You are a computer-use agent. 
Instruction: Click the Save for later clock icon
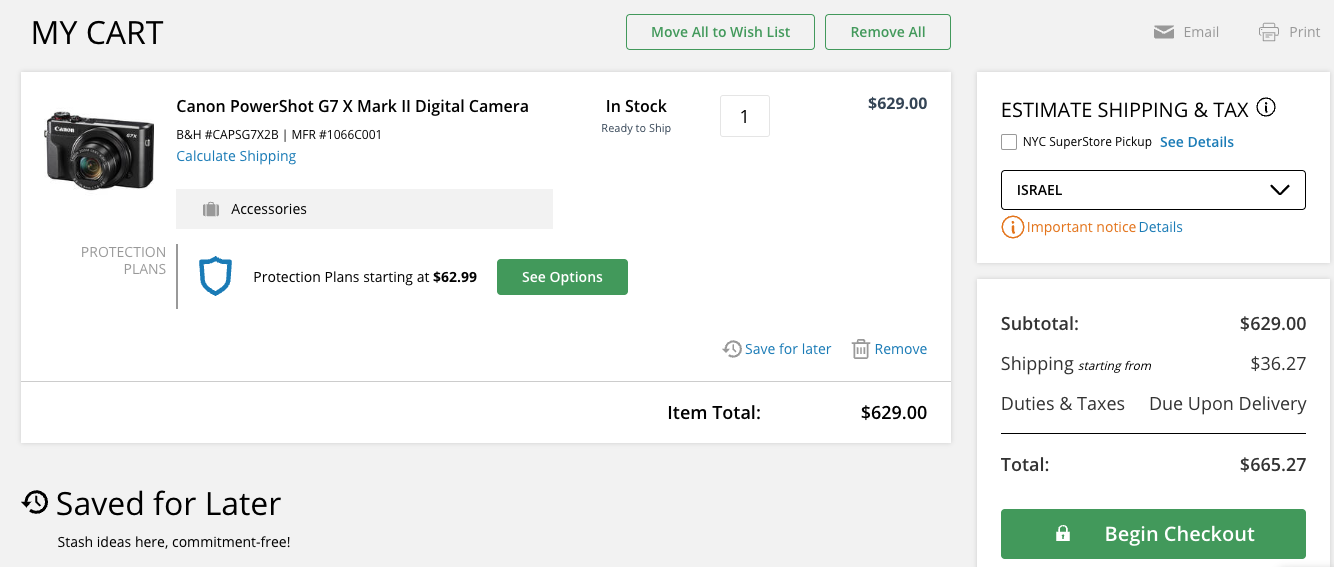pos(732,349)
